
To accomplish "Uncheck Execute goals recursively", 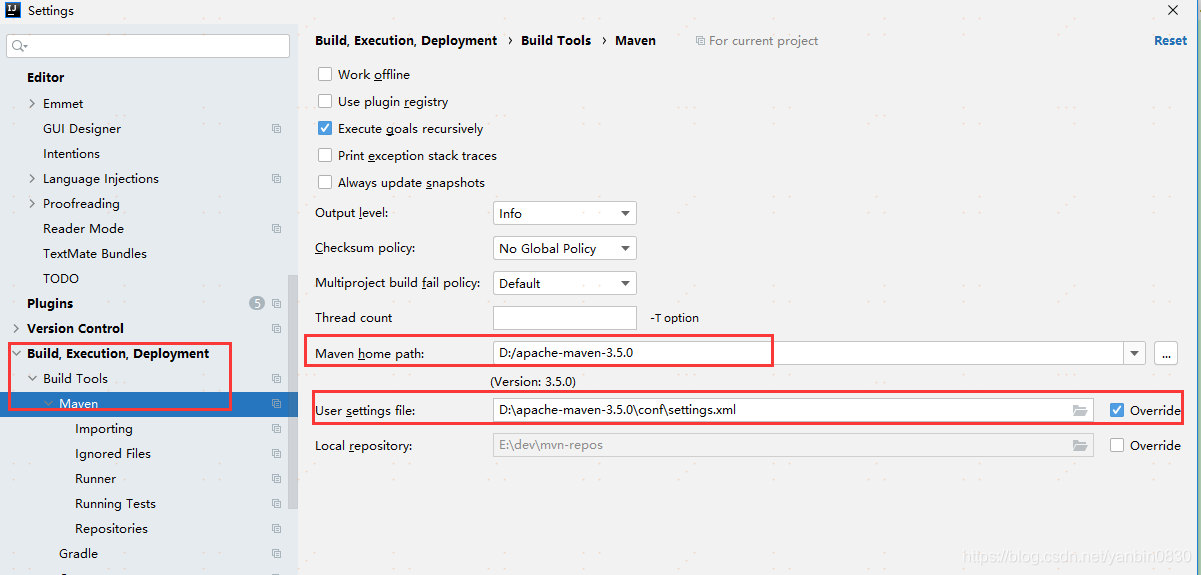I will point(325,129).
